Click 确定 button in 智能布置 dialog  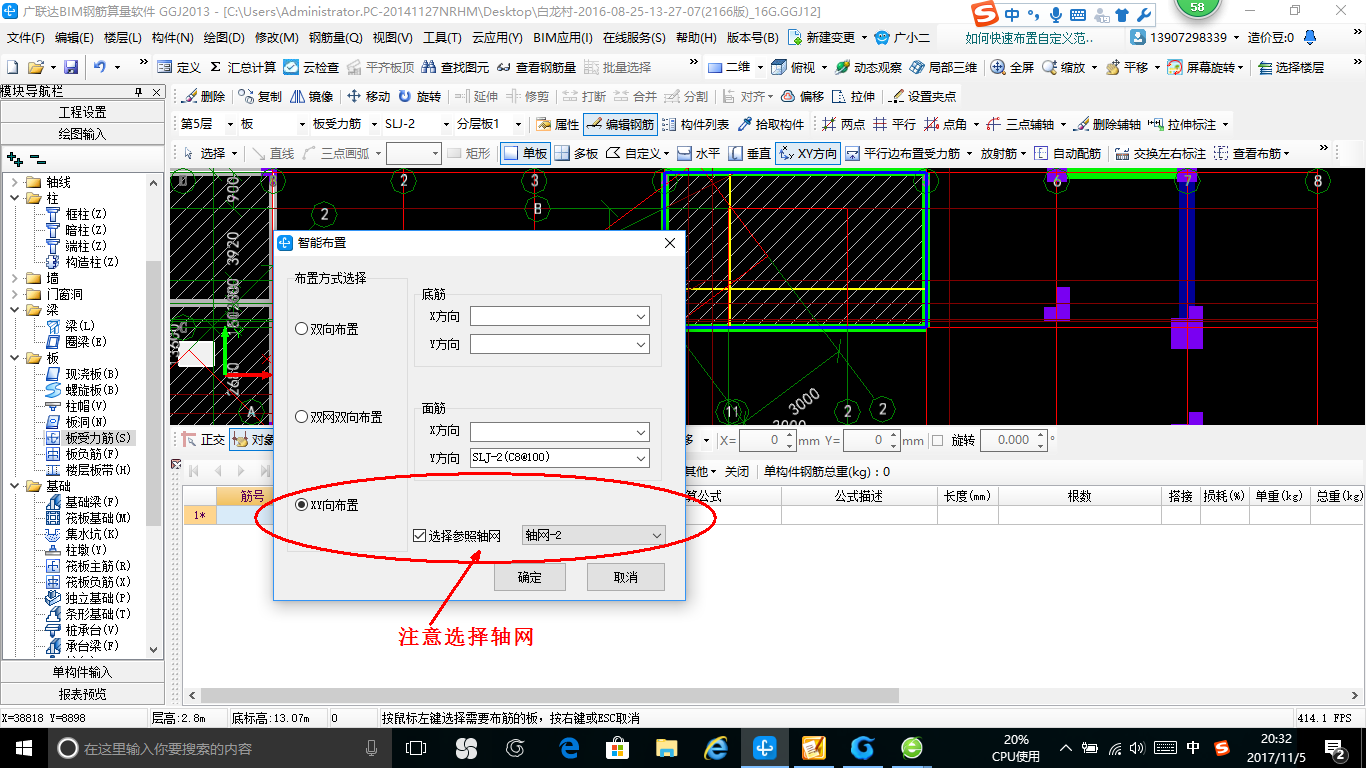(530, 577)
